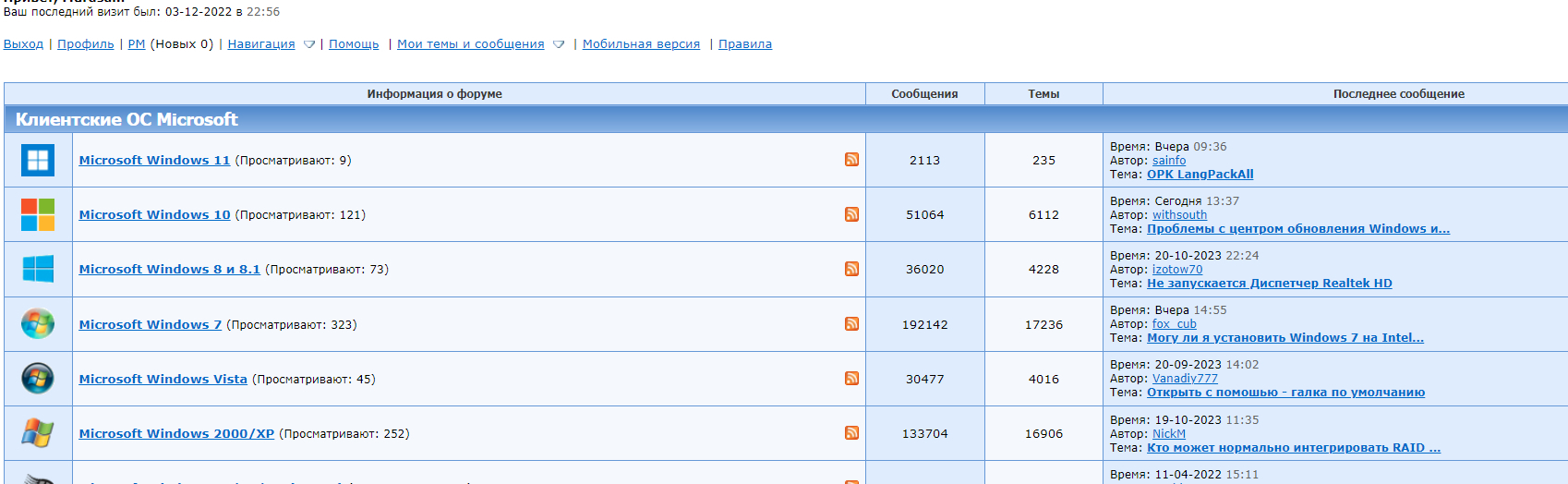The width and height of the screenshot is (1568, 484).
Task: Open the OPK LangPackAll topic
Action: [x=1200, y=174]
